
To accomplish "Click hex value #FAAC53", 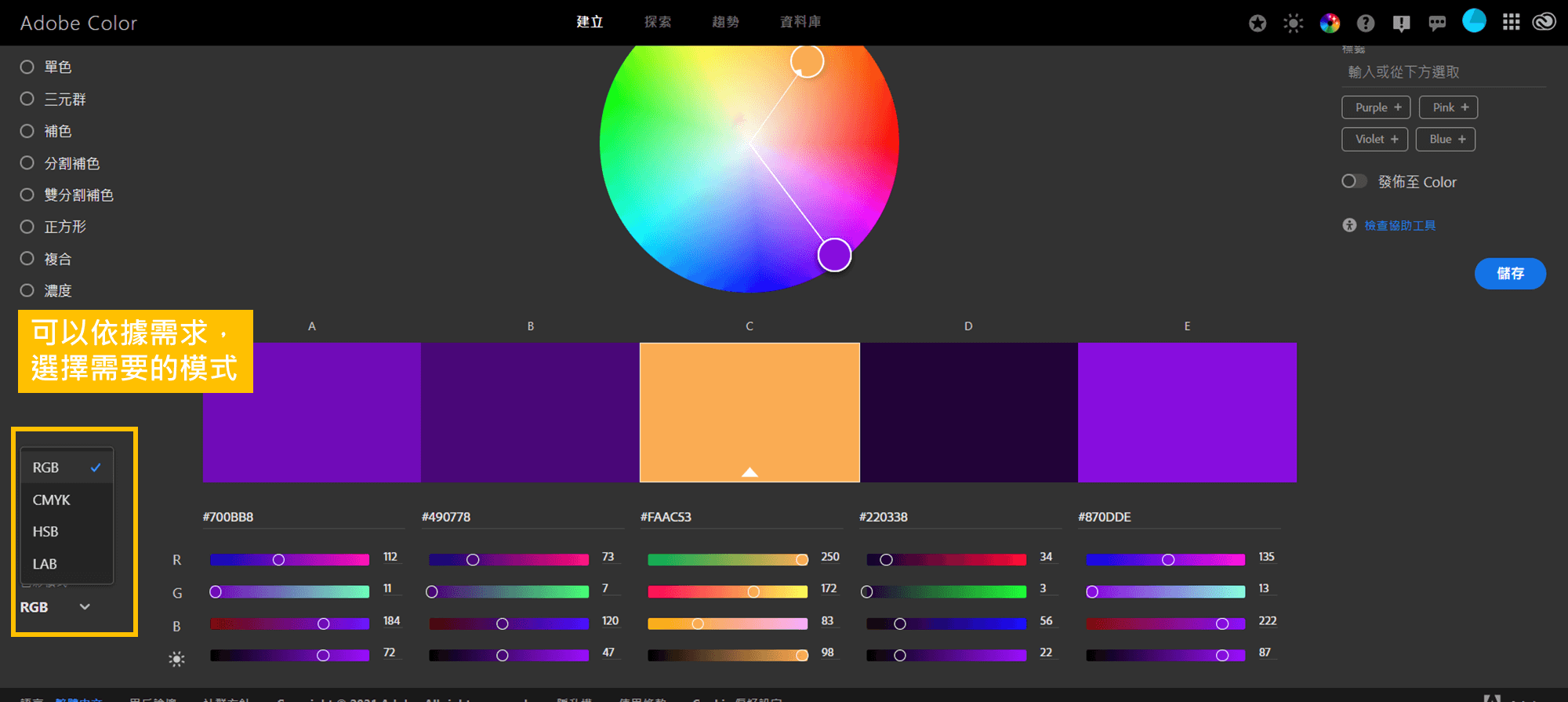I will (x=666, y=518).
